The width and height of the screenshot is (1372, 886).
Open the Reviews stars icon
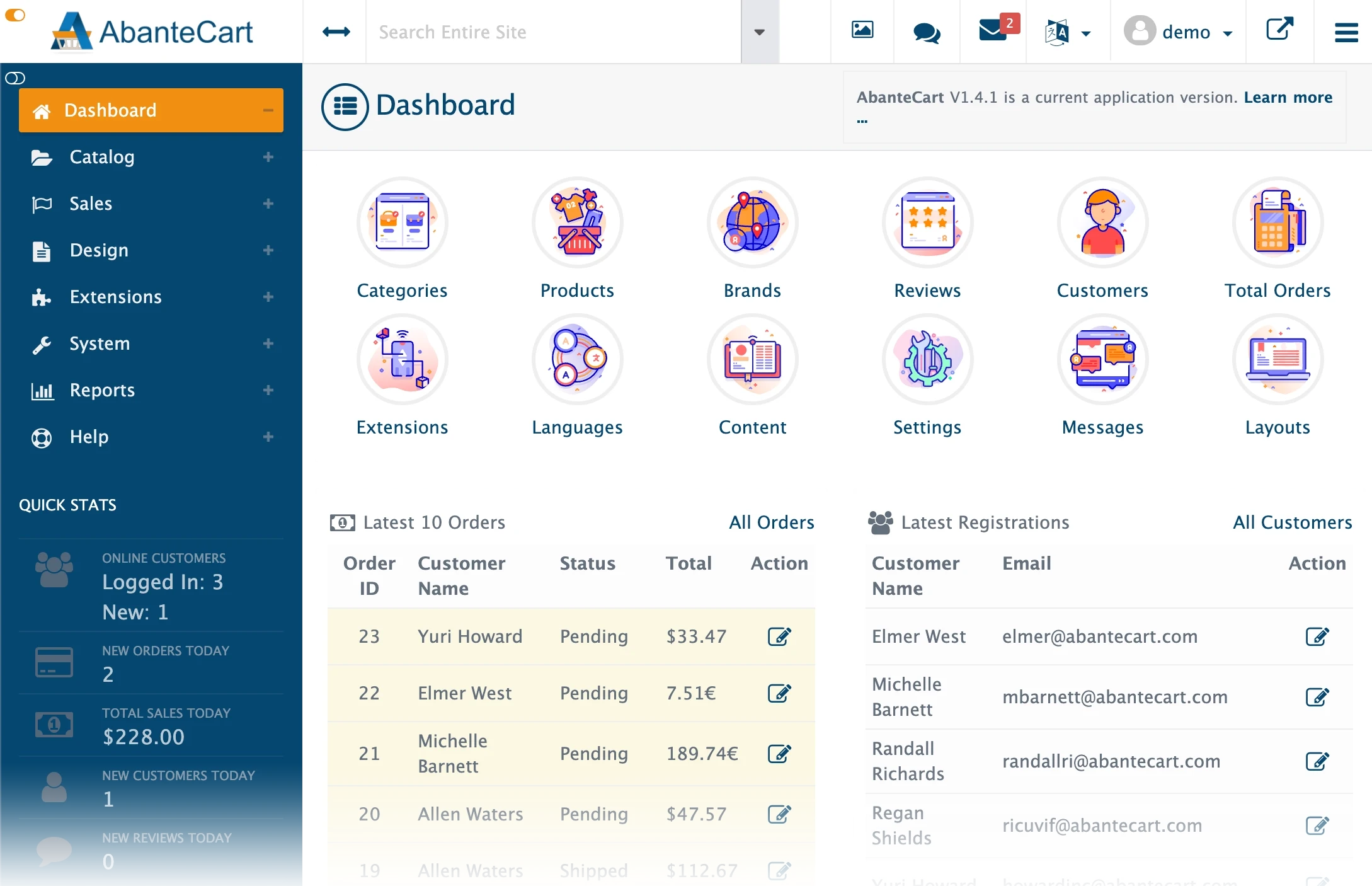pyautogui.click(x=927, y=222)
